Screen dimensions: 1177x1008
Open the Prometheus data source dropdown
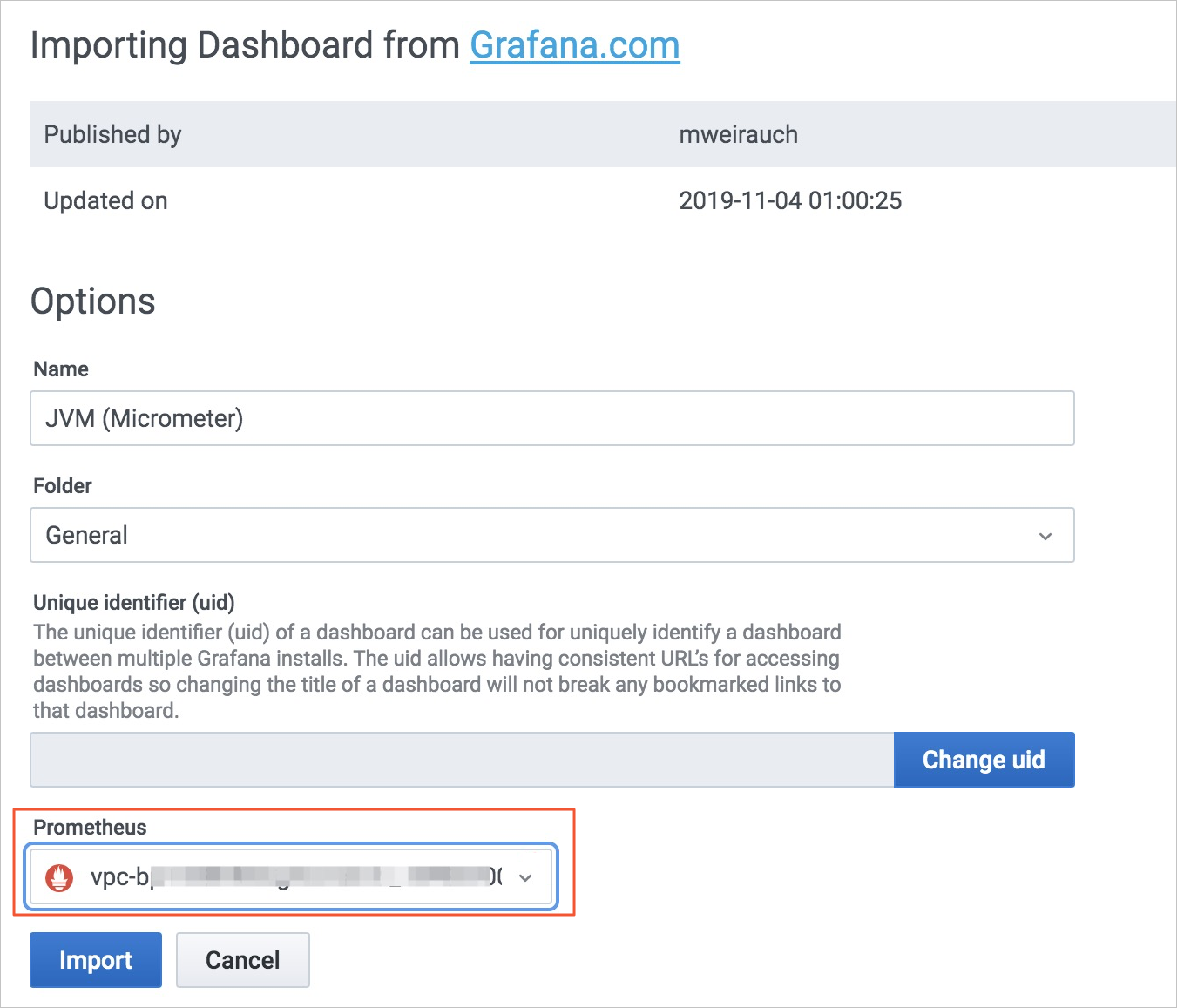(291, 876)
